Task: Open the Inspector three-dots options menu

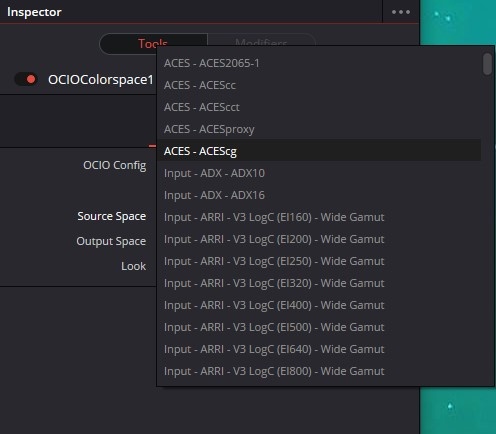Action: pos(401,12)
